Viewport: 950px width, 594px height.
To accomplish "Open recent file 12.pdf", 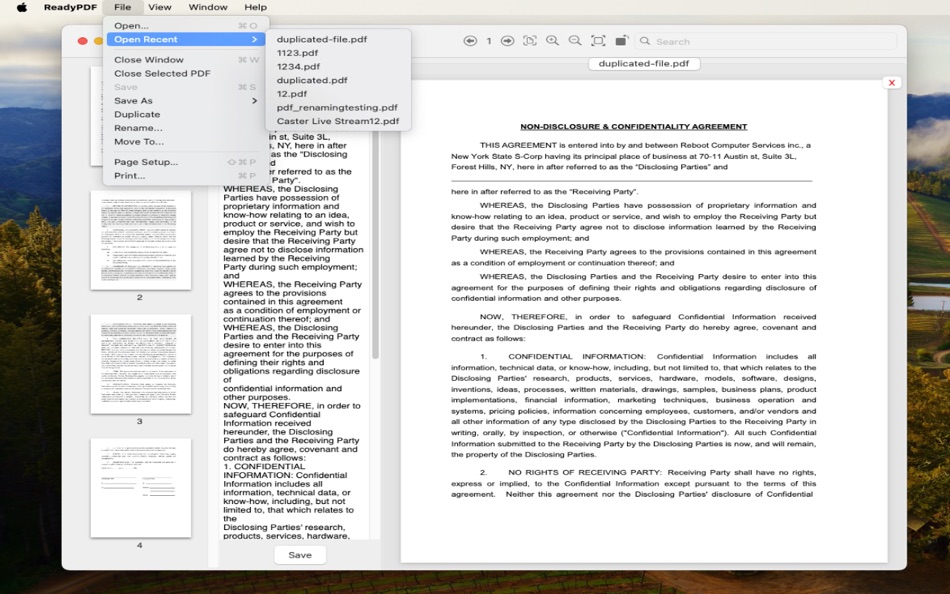I will pos(338,94).
